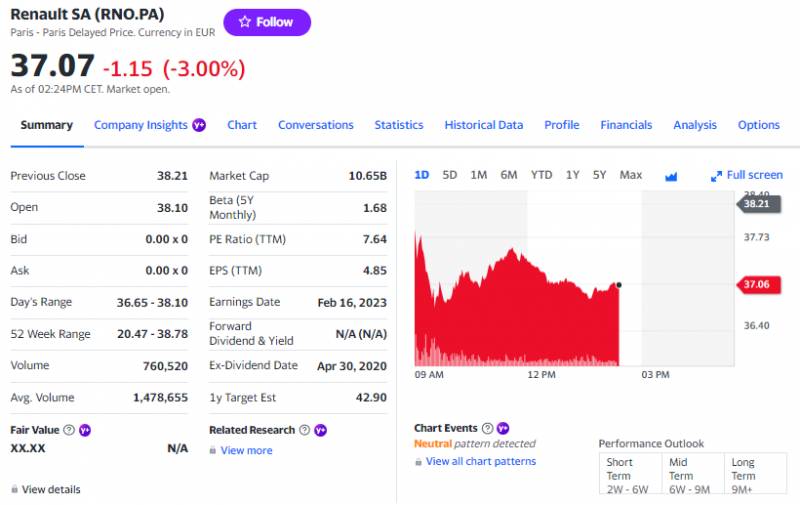Open View details under Fair Value

51,489
